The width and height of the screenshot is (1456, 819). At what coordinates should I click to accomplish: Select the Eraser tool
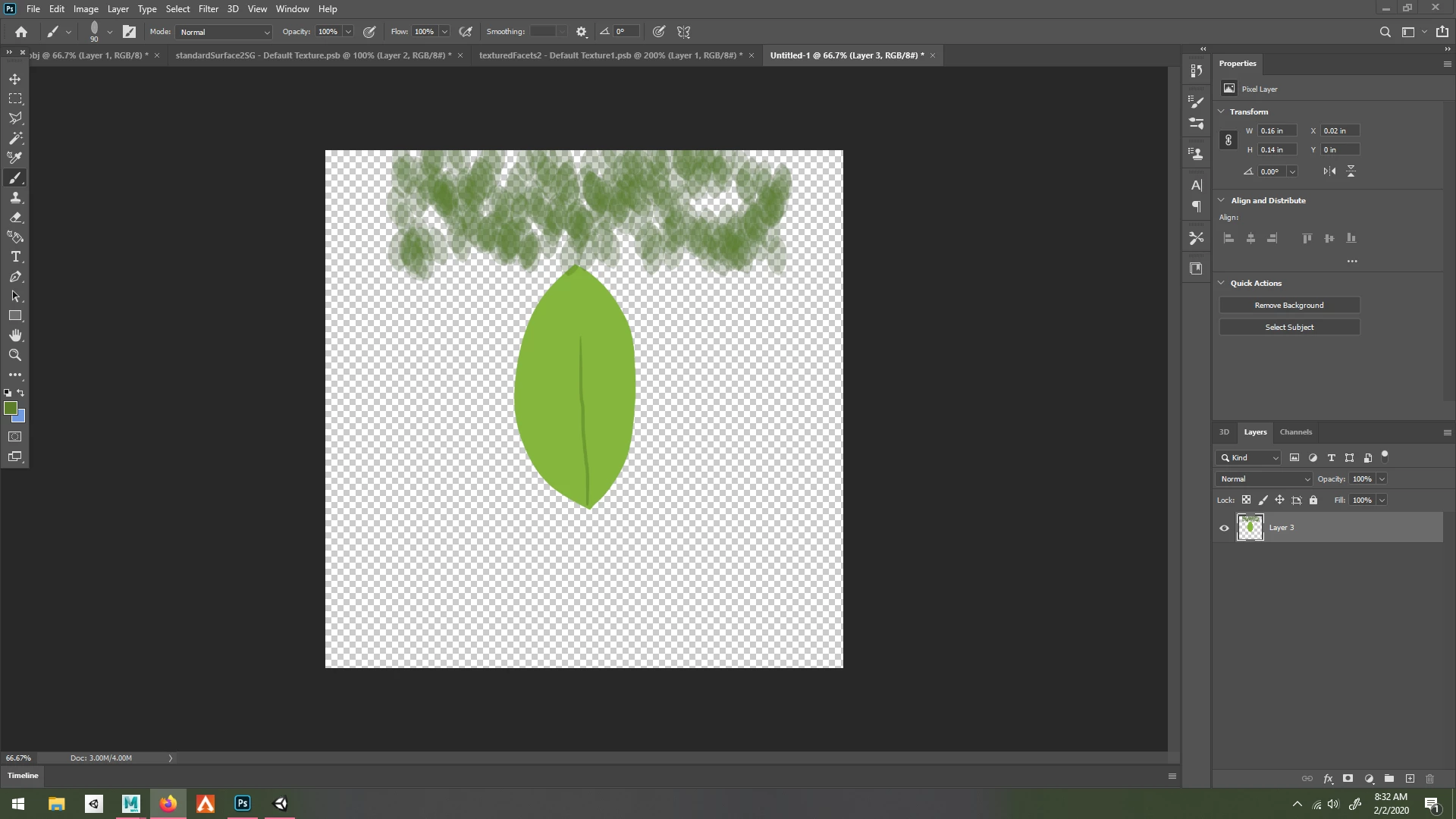(x=15, y=218)
